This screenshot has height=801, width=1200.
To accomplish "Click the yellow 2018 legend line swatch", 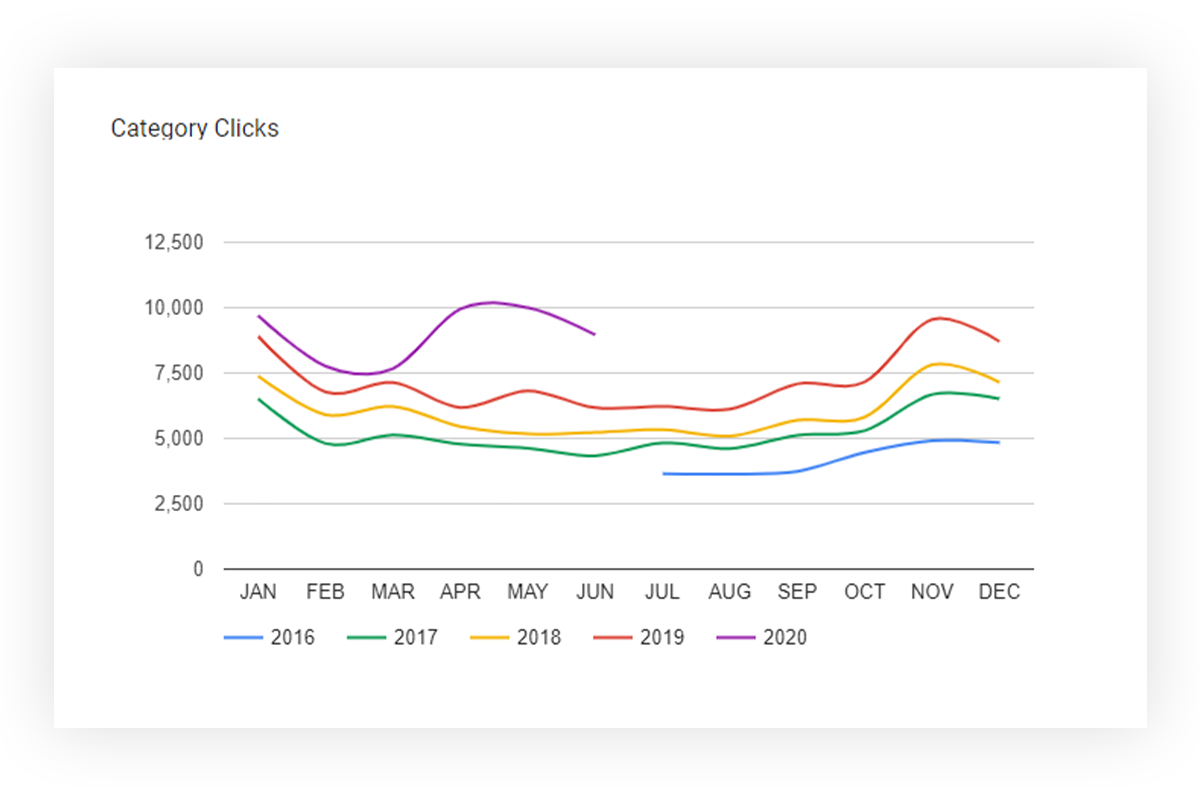I will [x=490, y=638].
